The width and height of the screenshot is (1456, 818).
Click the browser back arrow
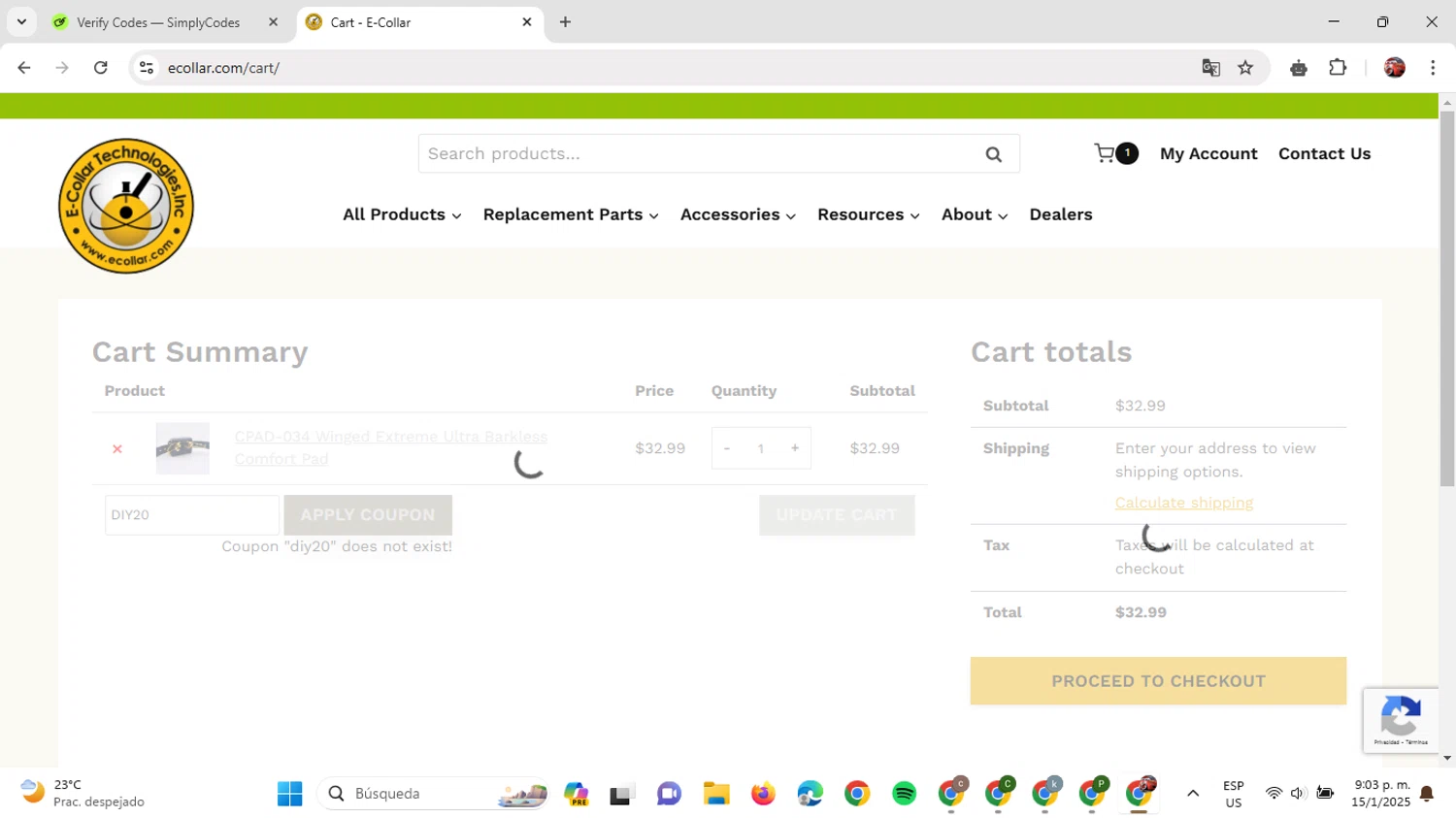coord(24,68)
